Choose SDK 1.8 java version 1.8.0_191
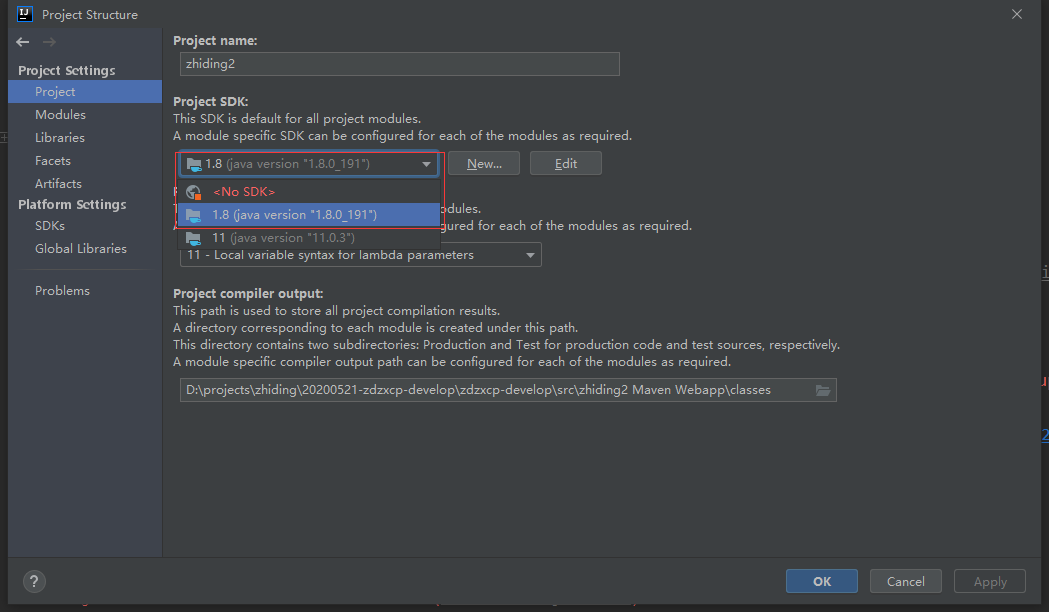The image size is (1049, 612). pyautogui.click(x=308, y=215)
